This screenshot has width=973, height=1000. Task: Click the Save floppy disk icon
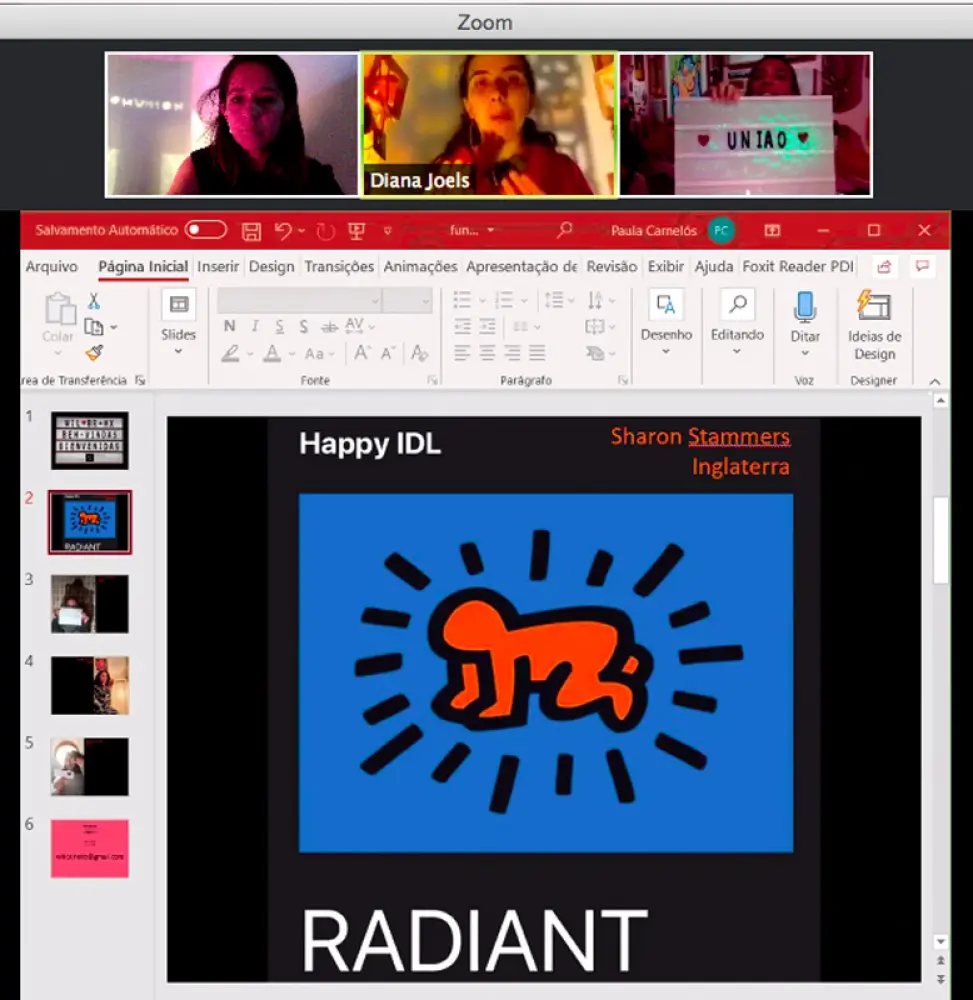coord(251,231)
